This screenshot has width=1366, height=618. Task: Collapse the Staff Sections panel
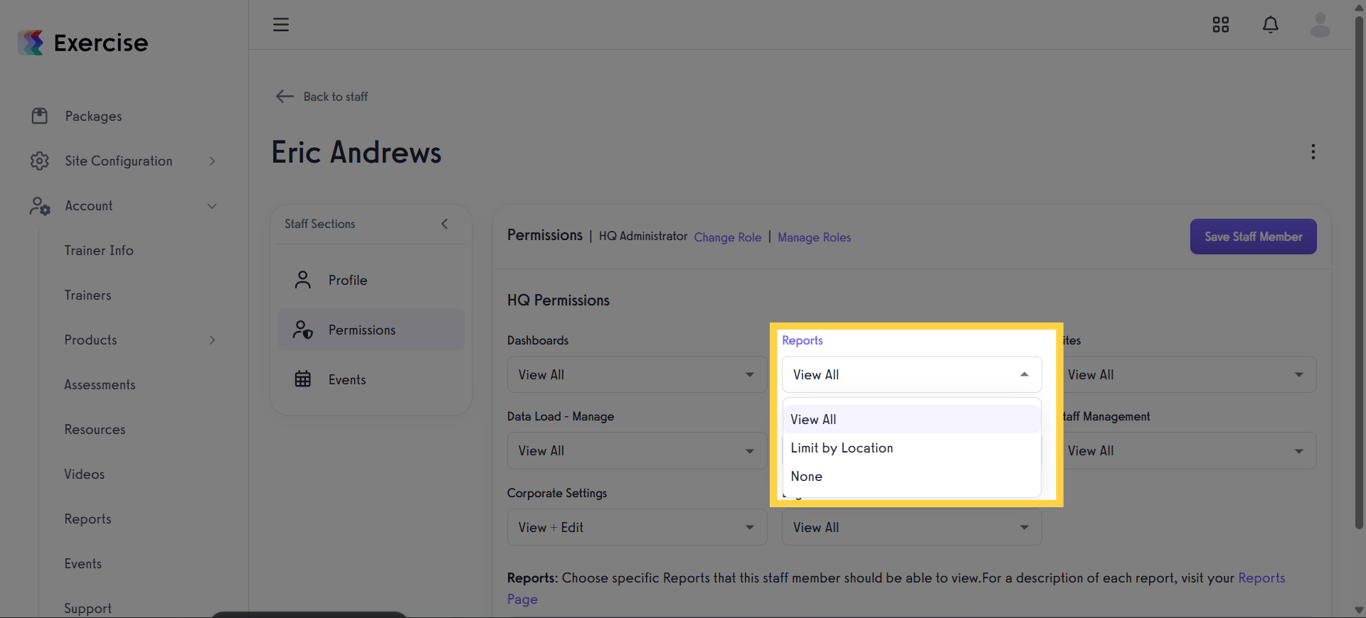[x=445, y=224]
